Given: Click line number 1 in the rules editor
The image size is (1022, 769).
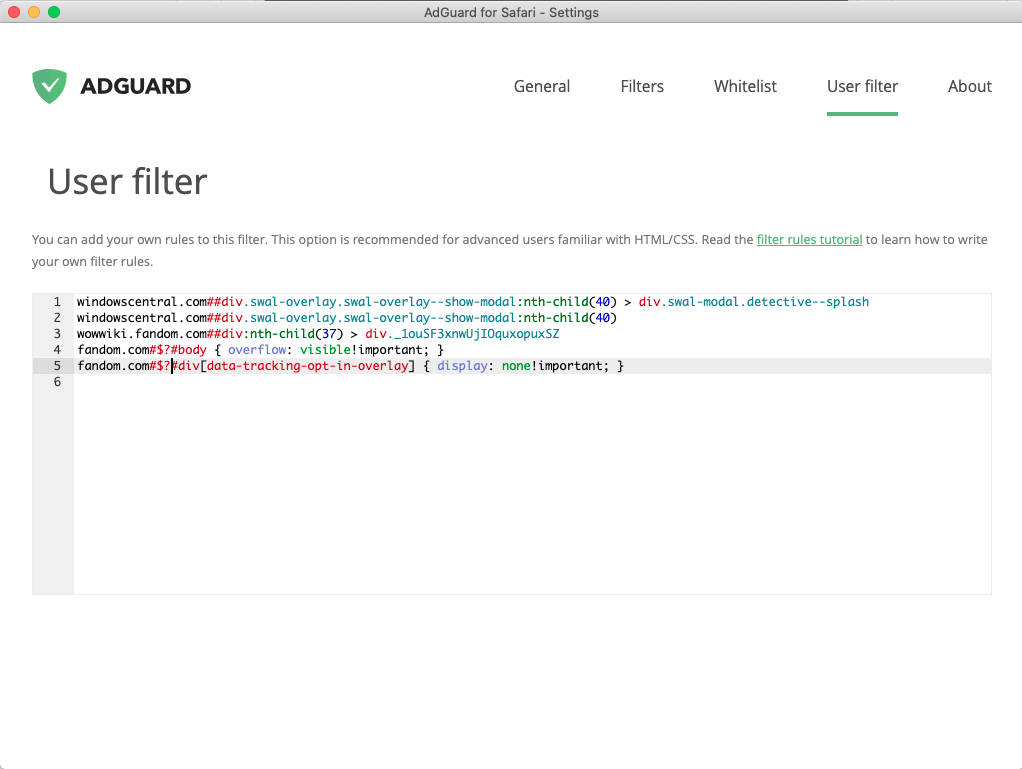Looking at the screenshot, I should 57,301.
